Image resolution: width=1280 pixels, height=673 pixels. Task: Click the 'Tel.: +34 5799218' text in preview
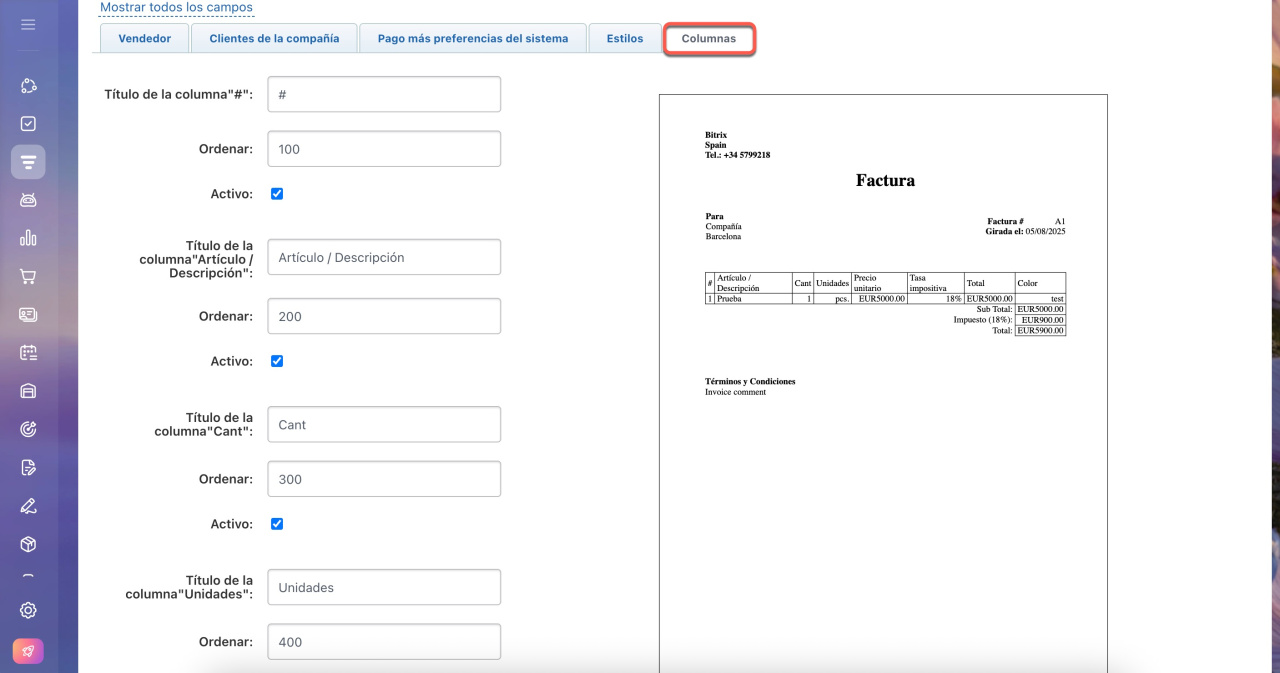(x=737, y=155)
